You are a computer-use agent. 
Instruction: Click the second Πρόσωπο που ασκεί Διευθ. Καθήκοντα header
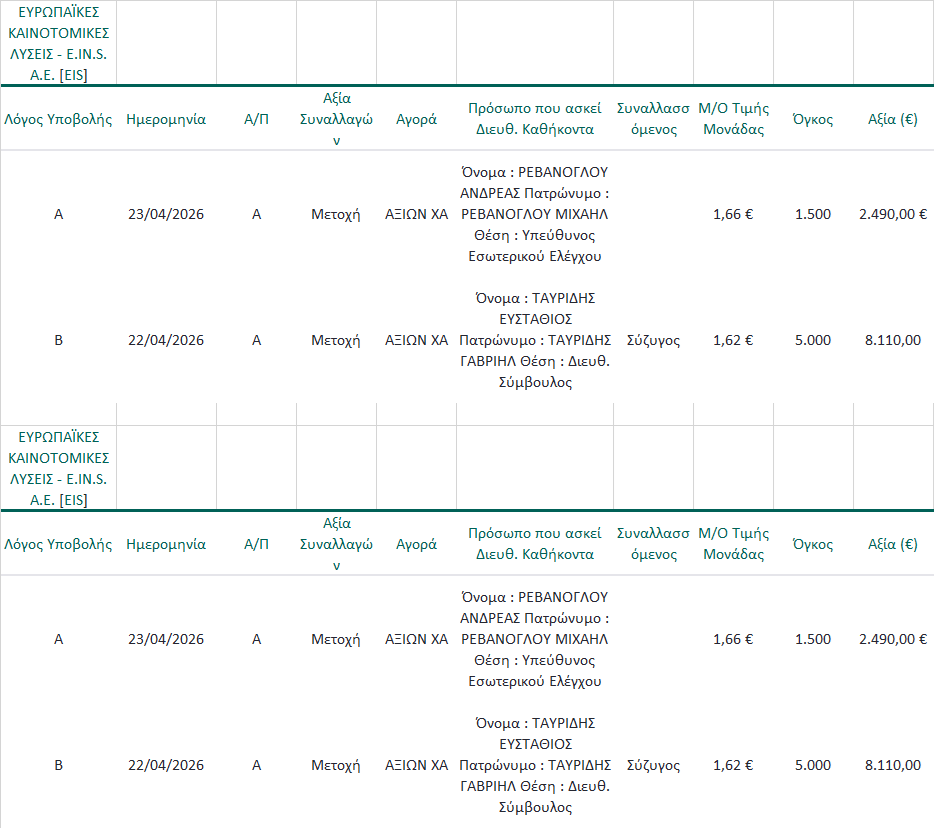(x=535, y=544)
